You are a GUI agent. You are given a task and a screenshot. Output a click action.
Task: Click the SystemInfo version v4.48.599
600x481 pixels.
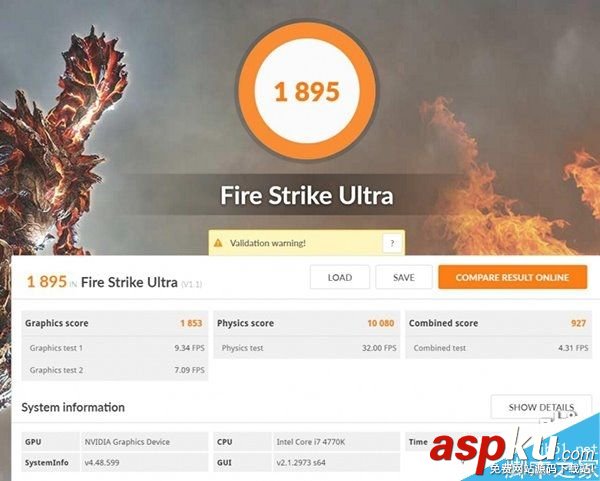(x=102, y=463)
